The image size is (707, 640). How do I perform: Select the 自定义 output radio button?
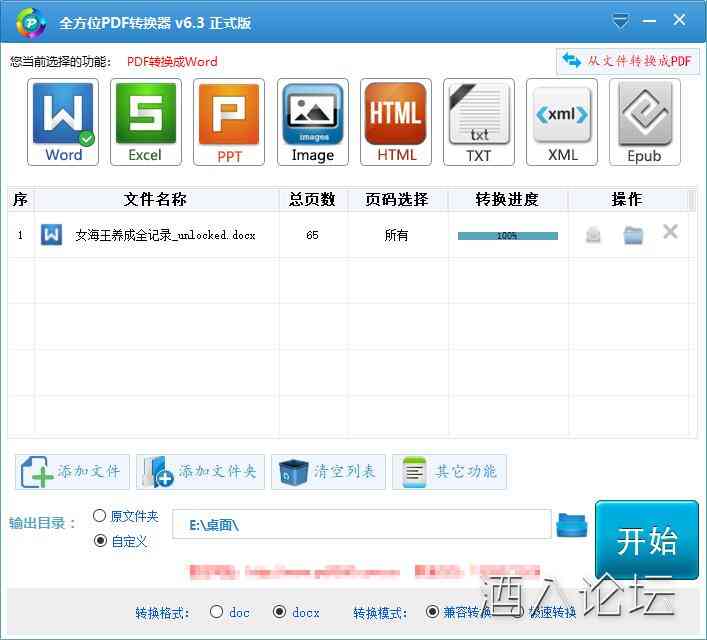click(x=100, y=540)
